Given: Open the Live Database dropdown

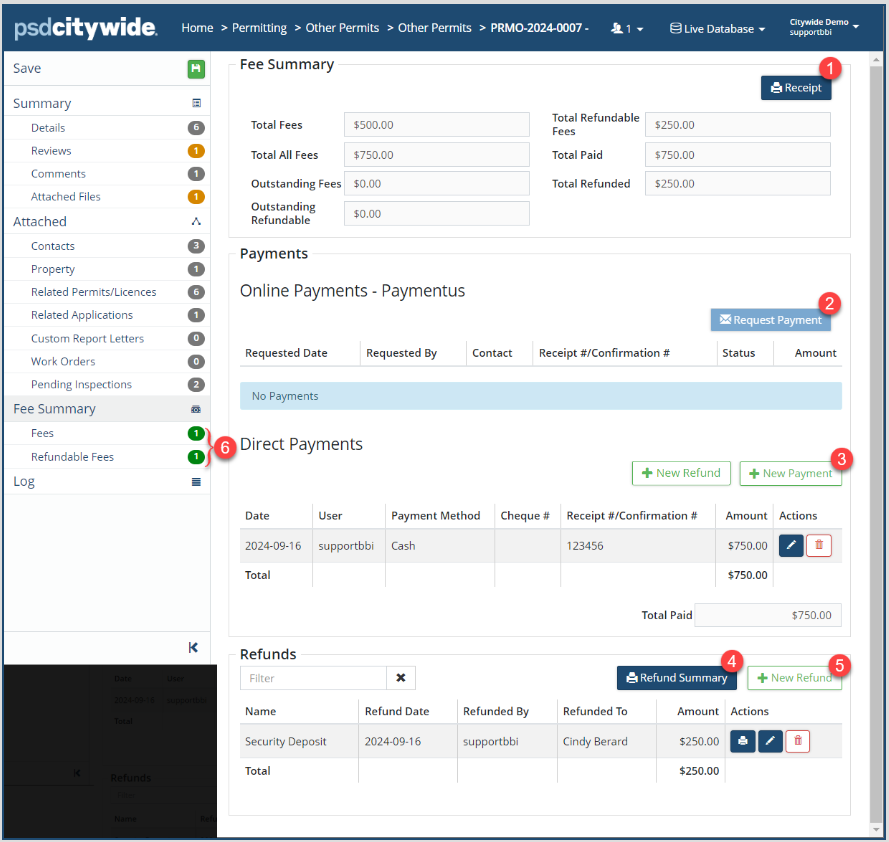Looking at the screenshot, I should (717, 28).
